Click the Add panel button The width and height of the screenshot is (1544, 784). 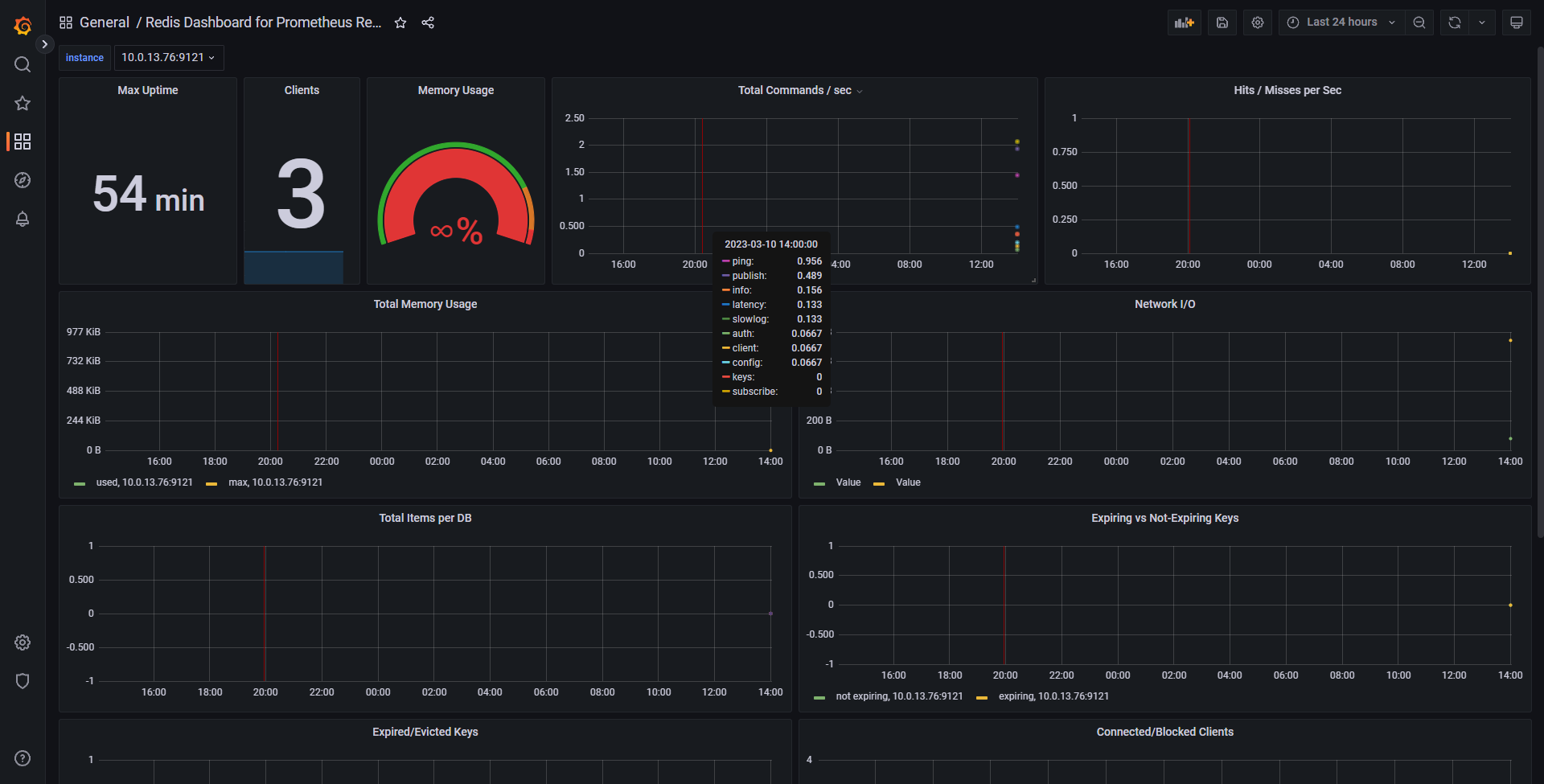(1185, 23)
